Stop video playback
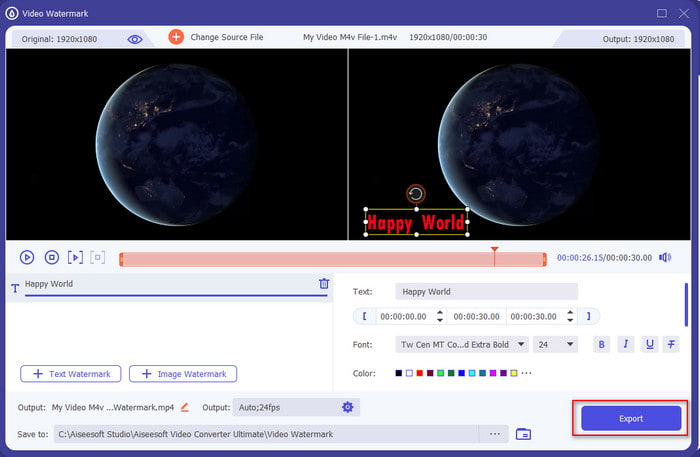 51,258
